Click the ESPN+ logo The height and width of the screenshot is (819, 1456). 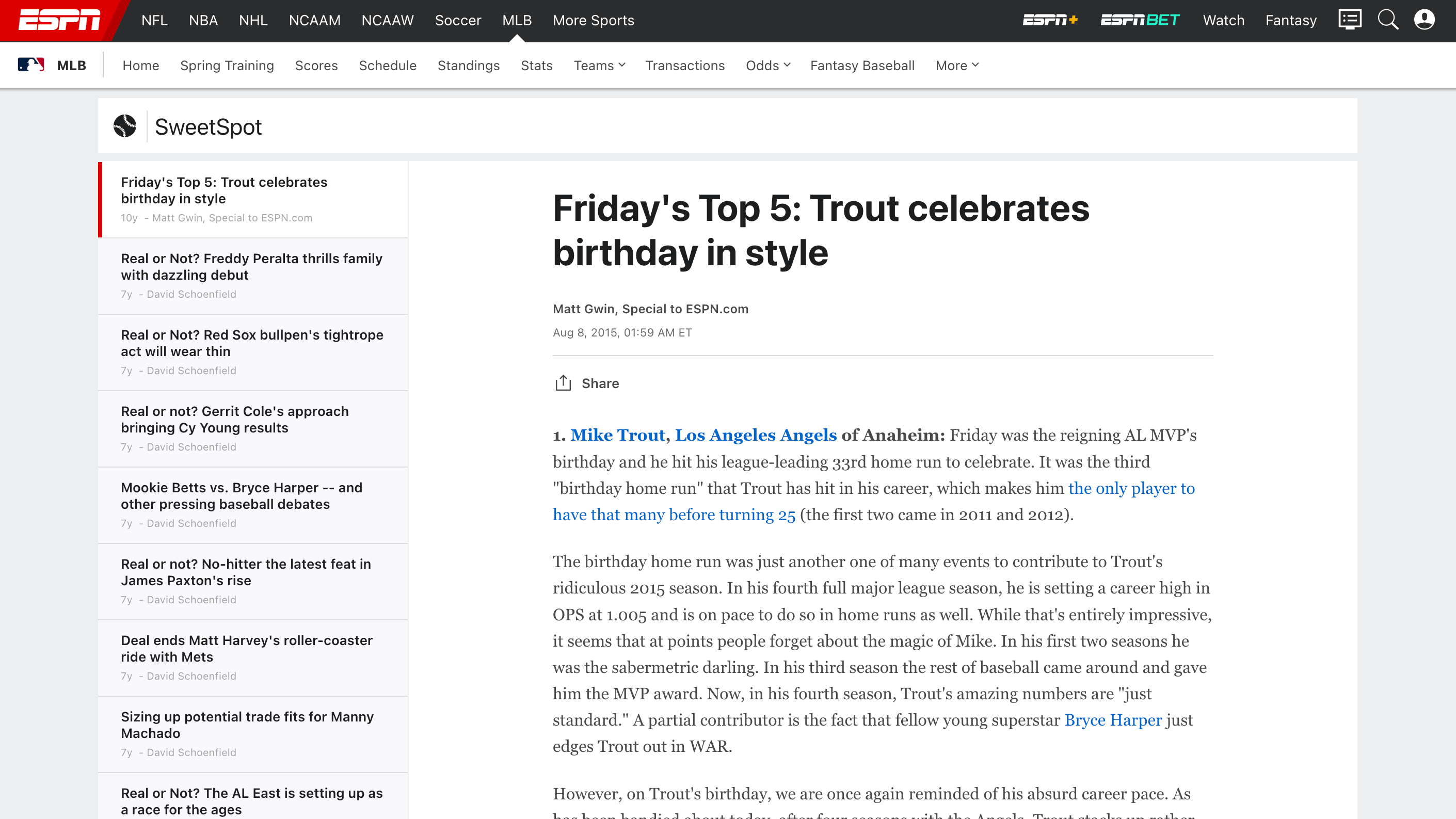coord(1050,20)
